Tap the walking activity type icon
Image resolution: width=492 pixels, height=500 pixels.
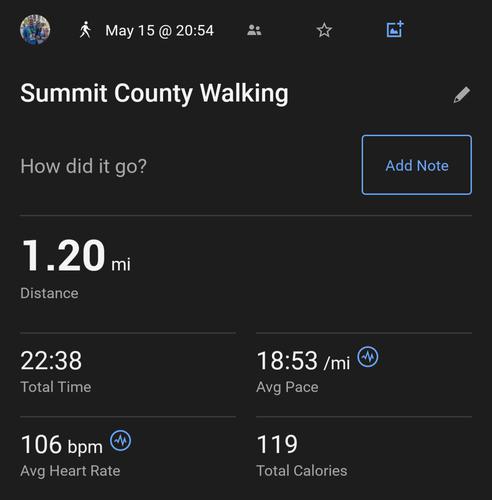(x=85, y=30)
